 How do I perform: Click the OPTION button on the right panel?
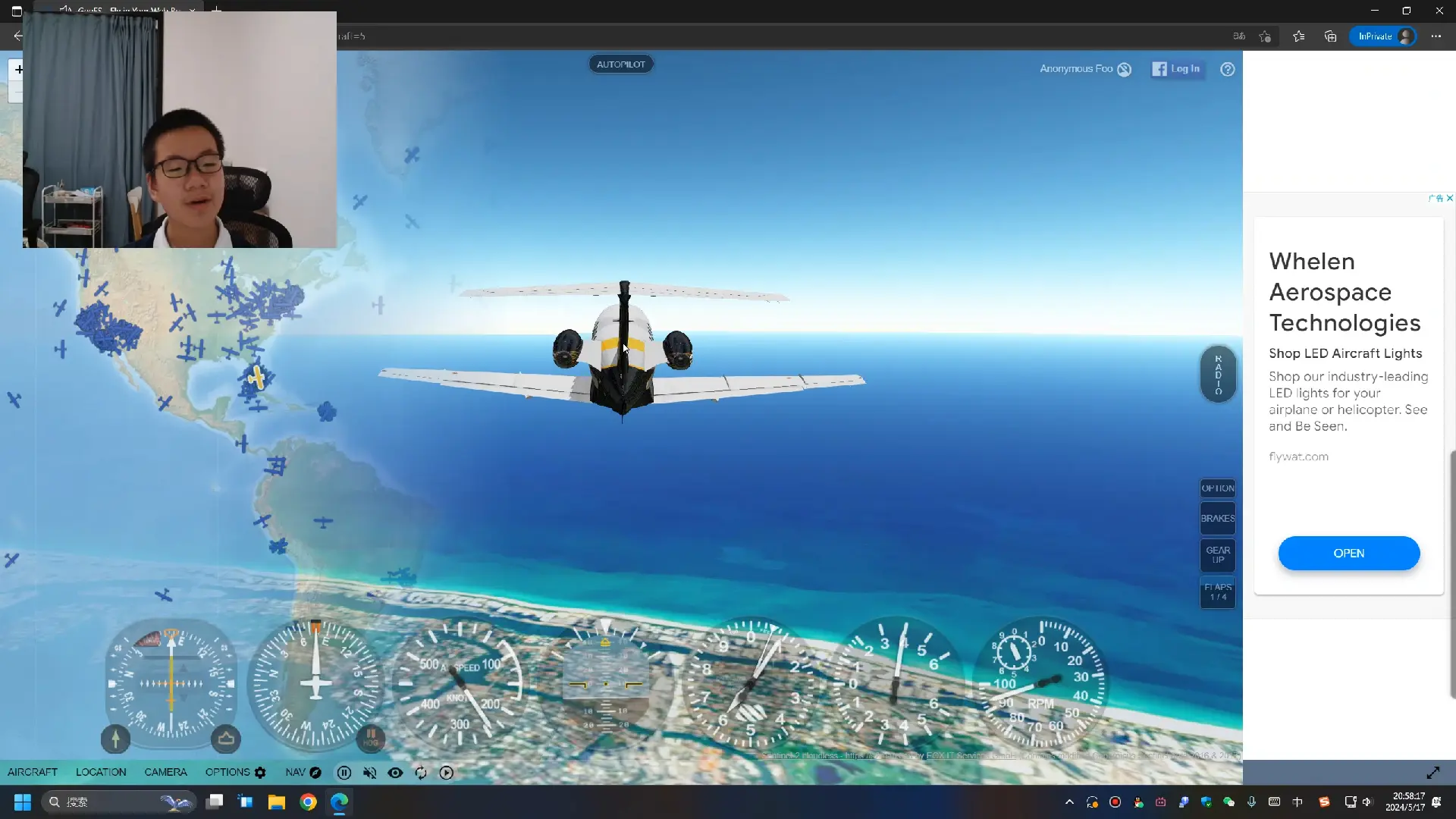tap(1218, 488)
